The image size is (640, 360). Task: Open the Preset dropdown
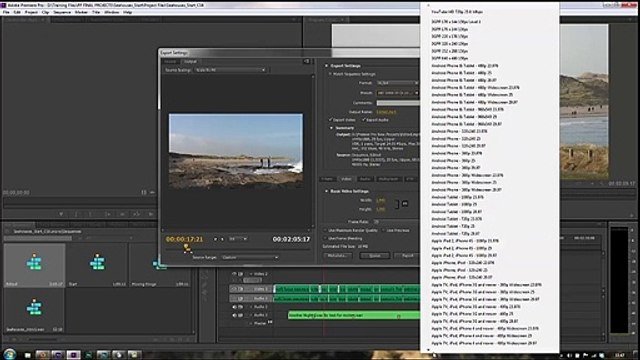click(397, 93)
